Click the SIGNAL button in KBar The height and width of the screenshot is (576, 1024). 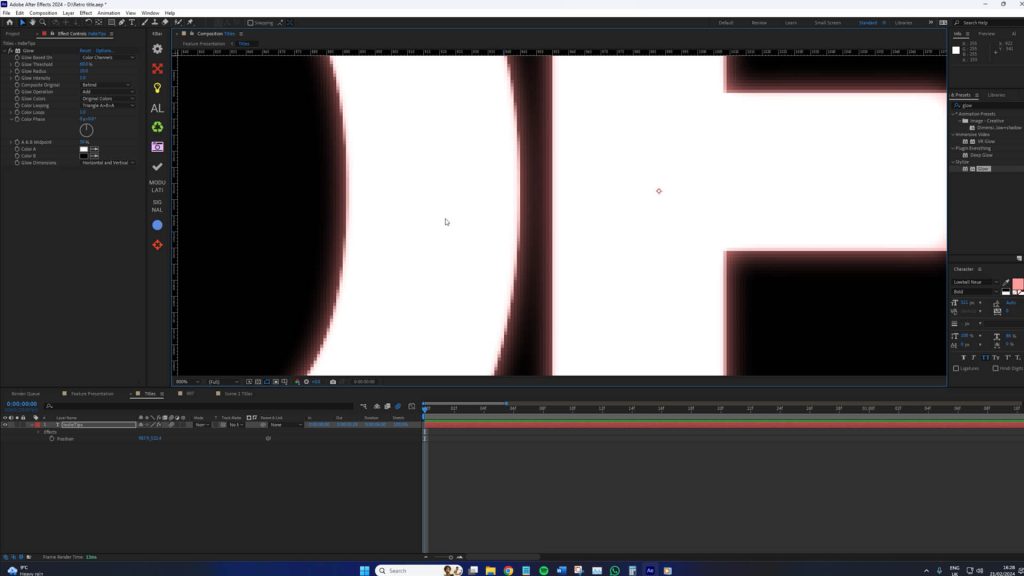point(157,206)
